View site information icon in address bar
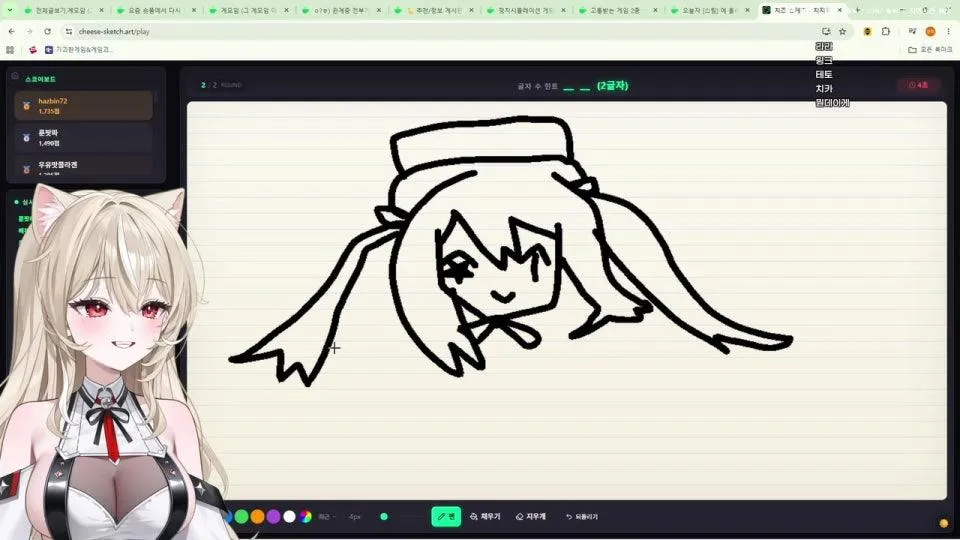Image resolution: width=960 pixels, height=540 pixels. pos(69,31)
